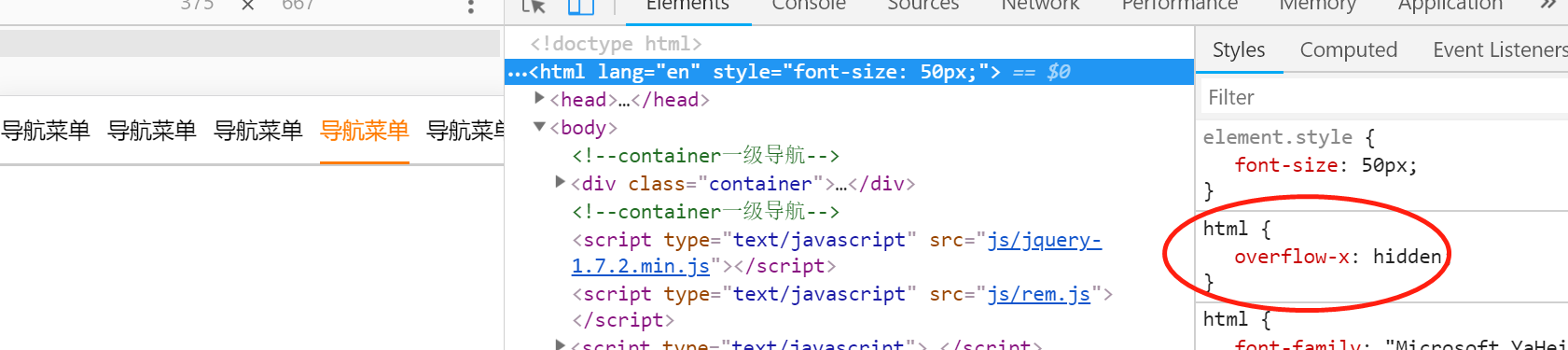Open the Event Listeners sidebar tab
1568x350 pixels.
[1500, 50]
